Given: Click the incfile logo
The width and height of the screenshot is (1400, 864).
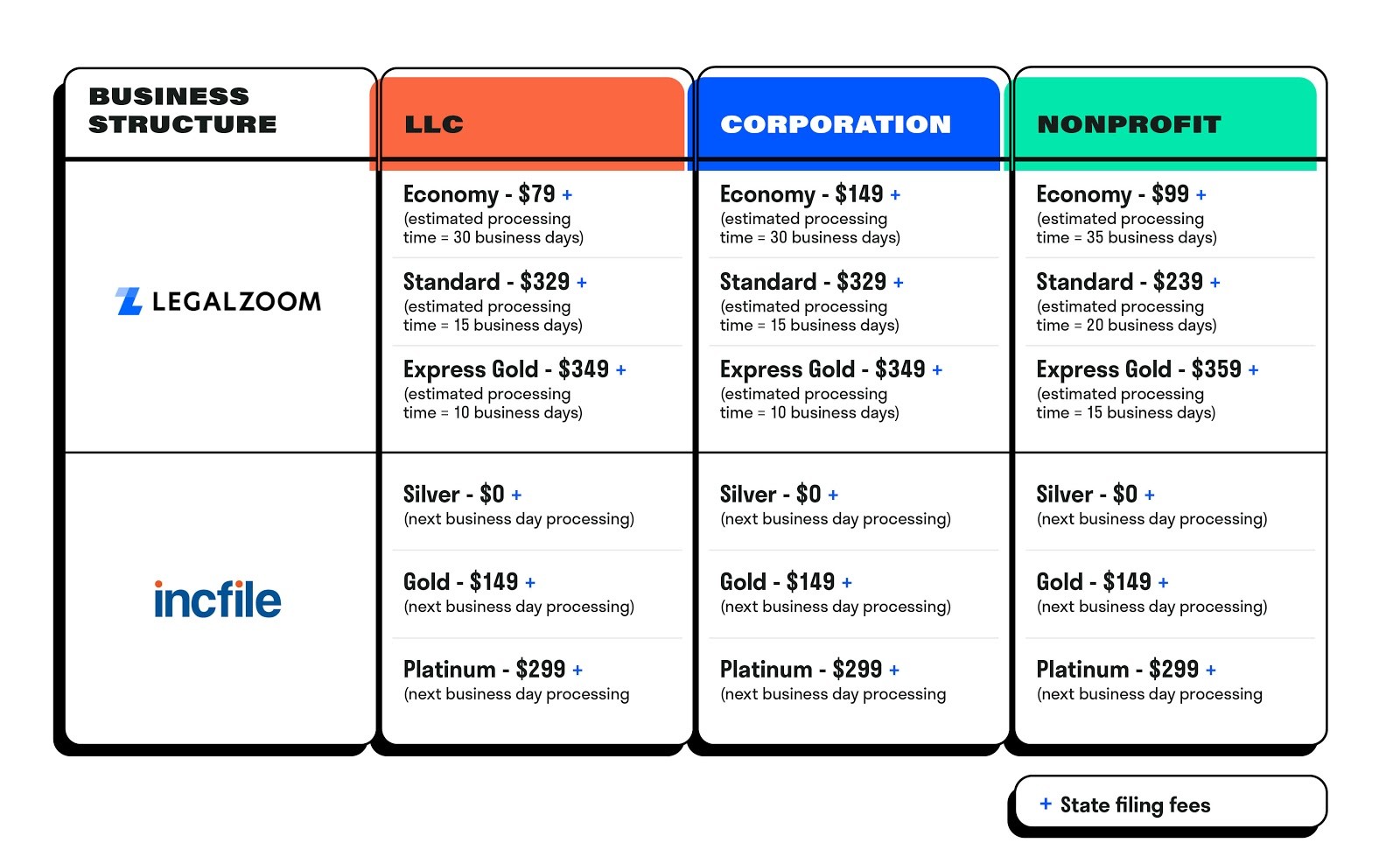Looking at the screenshot, I should (218, 600).
